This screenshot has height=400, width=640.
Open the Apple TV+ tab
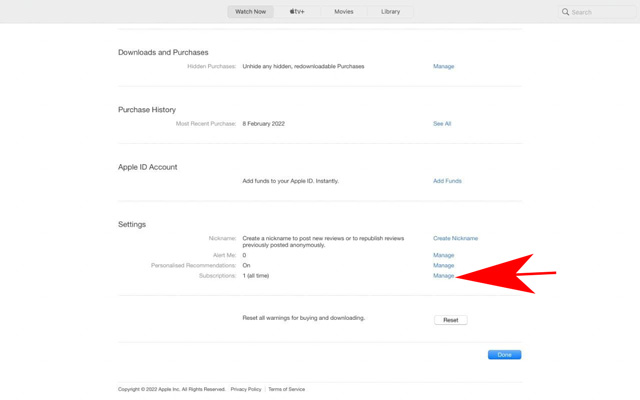point(297,11)
